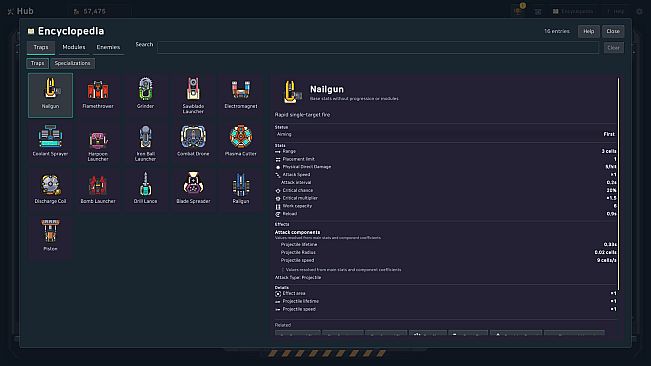The width and height of the screenshot is (651, 366).
Task: Select the Electromagnet trap
Action: click(241, 95)
